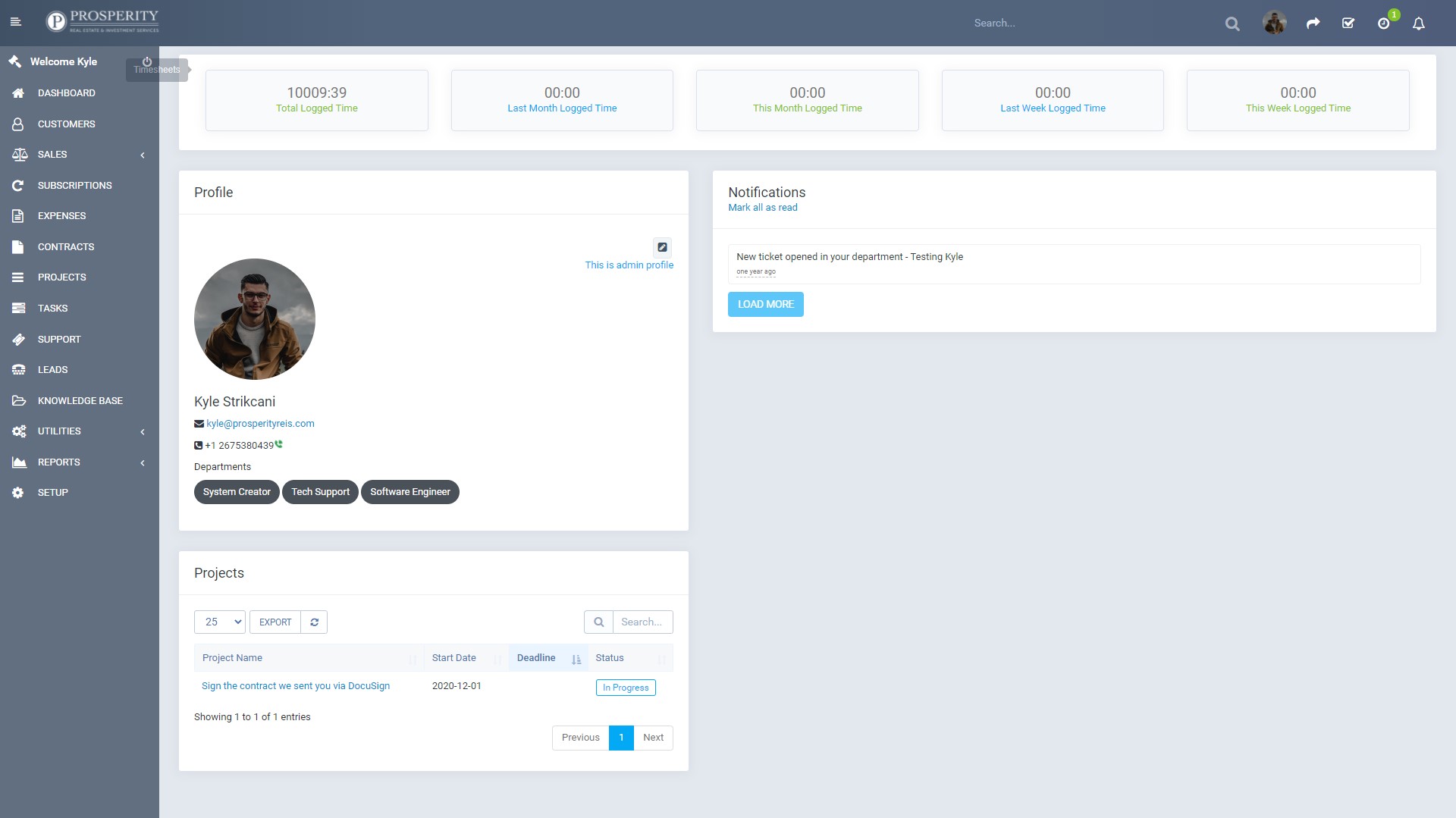The width and height of the screenshot is (1456, 818).
Task: Click the refresh icon in Projects table
Action: coord(314,622)
